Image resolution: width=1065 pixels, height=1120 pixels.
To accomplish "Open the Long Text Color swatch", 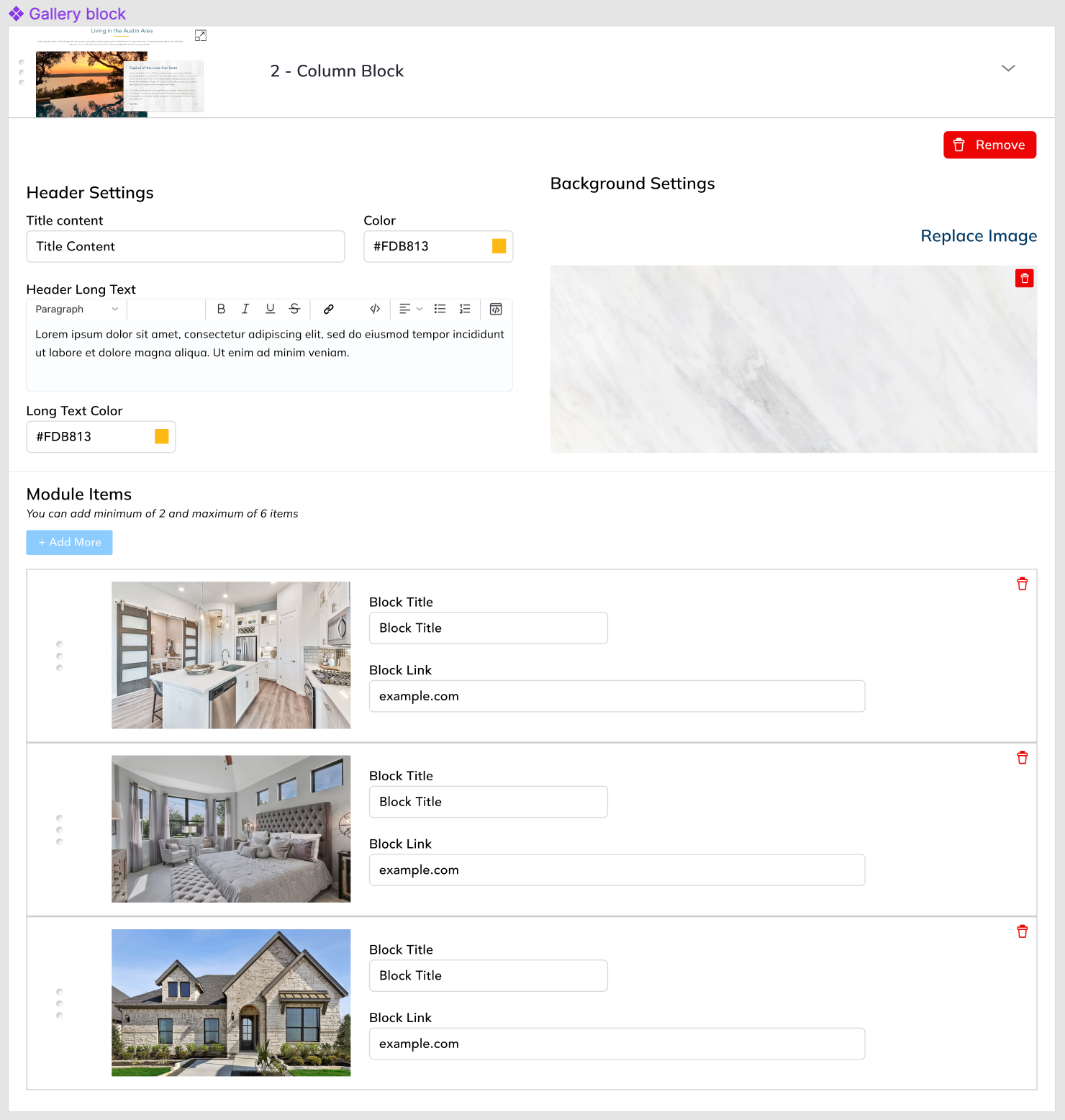I will [x=162, y=436].
